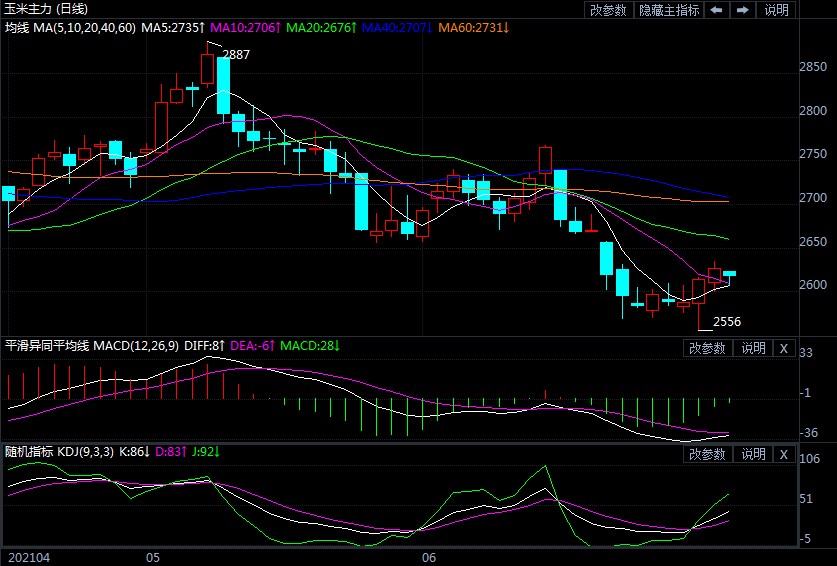Screen dimensions: 837x566
Task: Click the MA40:2707 value
Action: point(397,27)
